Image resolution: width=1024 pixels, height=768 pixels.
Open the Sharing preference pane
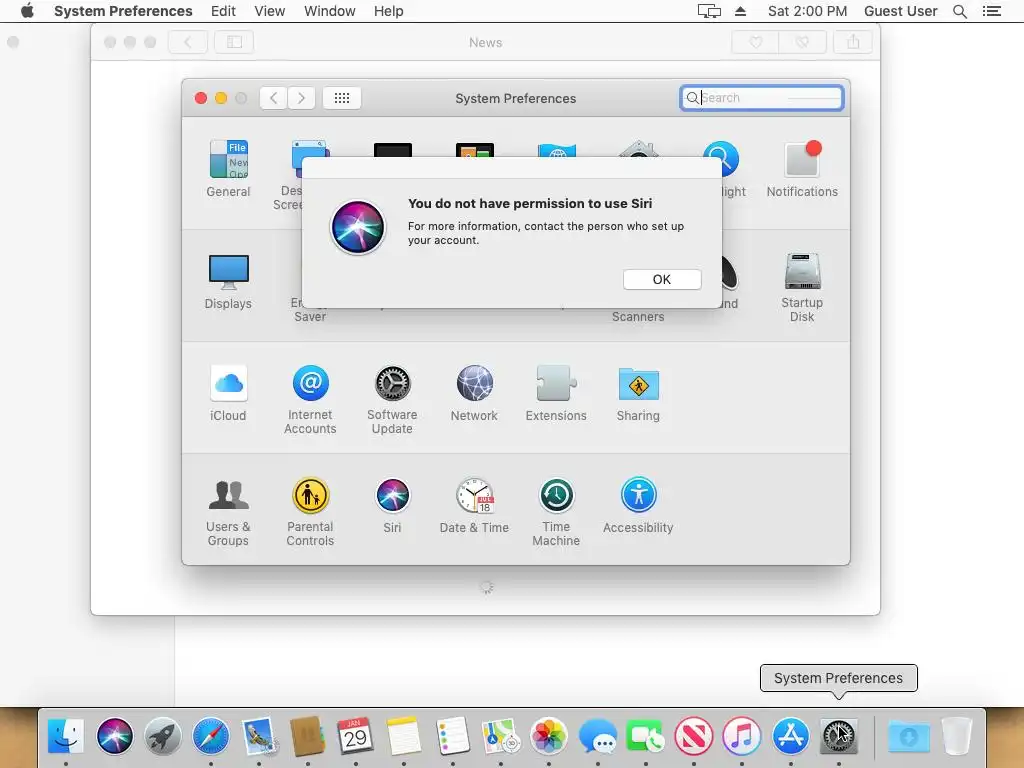638,393
